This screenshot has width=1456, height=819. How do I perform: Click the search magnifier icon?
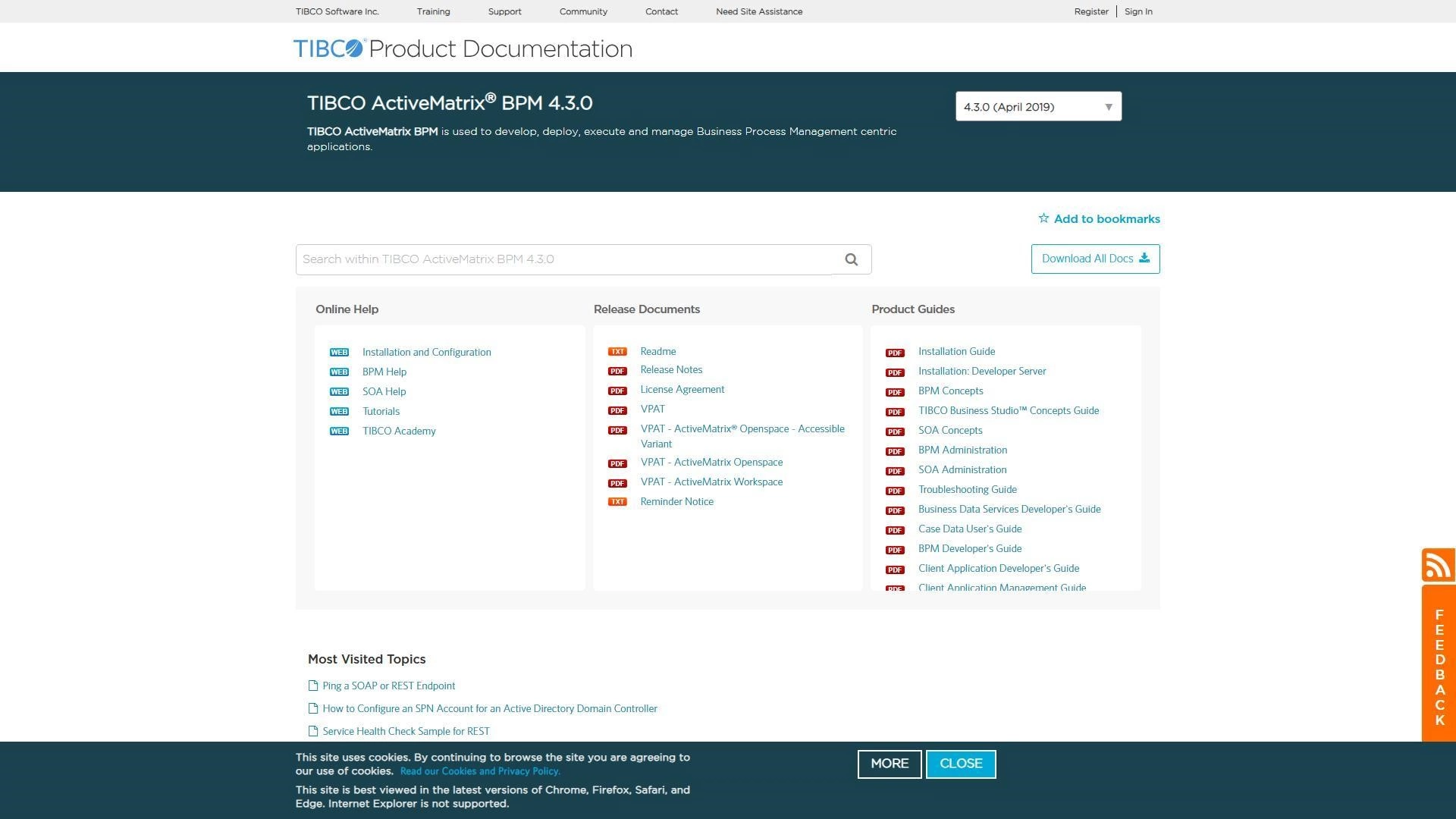[852, 260]
